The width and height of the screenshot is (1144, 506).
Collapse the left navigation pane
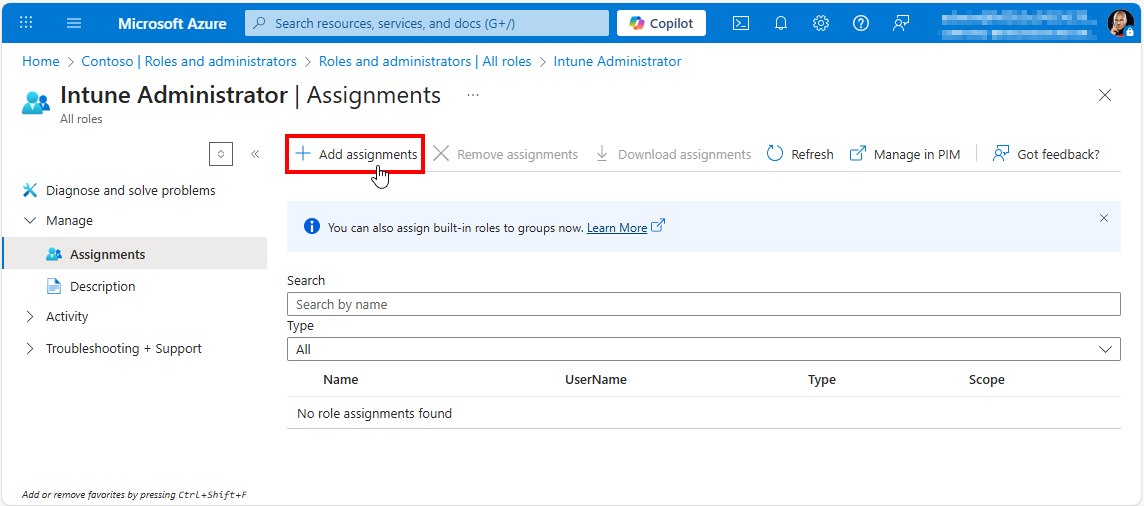[x=255, y=154]
